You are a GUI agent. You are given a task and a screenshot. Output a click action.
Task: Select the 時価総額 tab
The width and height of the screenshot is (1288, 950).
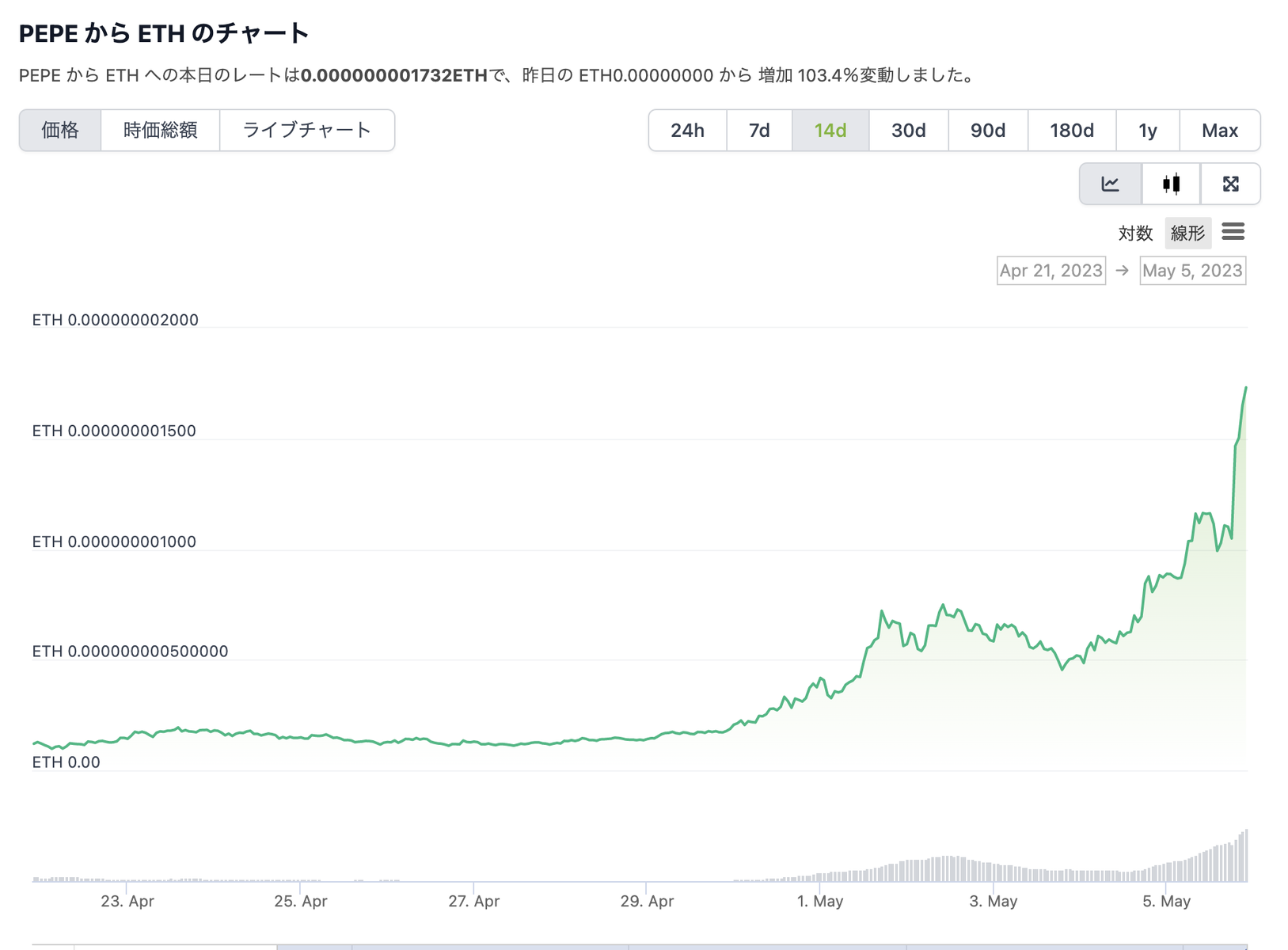[x=161, y=130]
